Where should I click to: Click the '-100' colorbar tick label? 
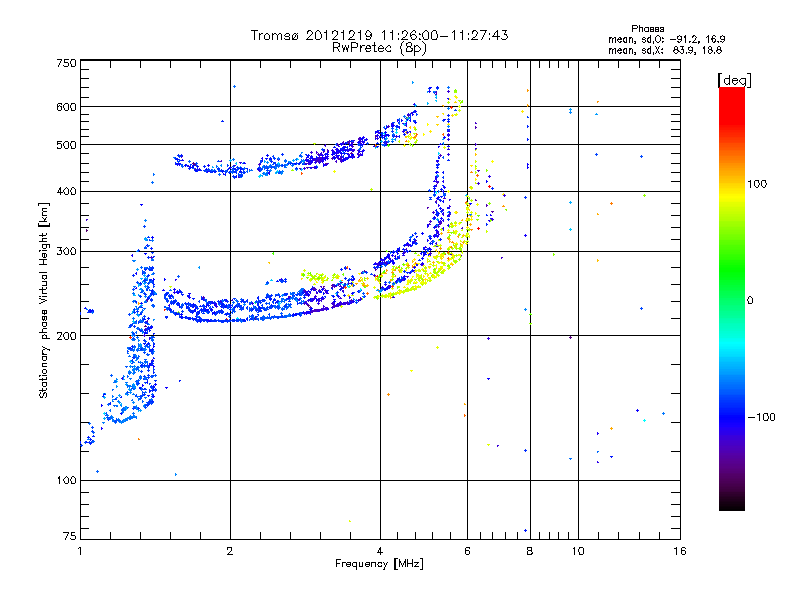(x=761, y=417)
